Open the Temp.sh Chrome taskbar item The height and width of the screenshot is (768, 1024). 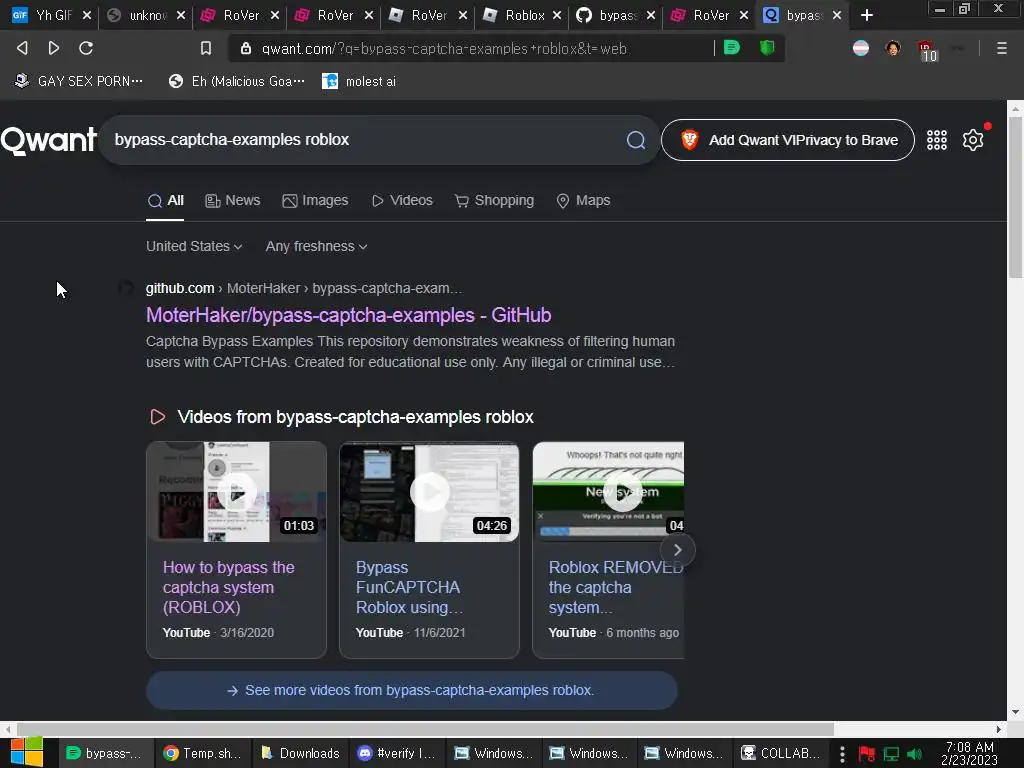[x=203, y=754]
